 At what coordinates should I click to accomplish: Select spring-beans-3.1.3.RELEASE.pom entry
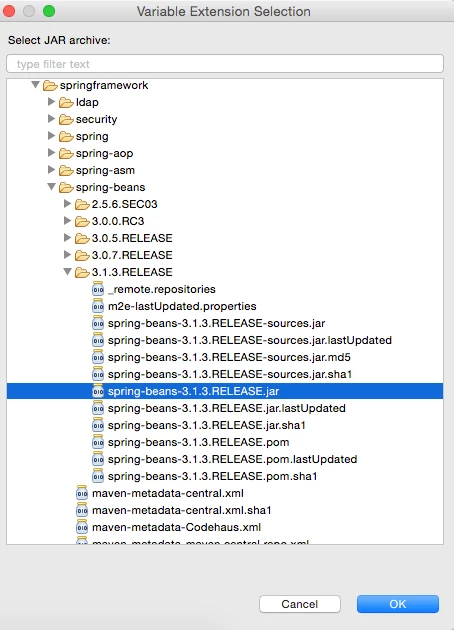point(198,442)
